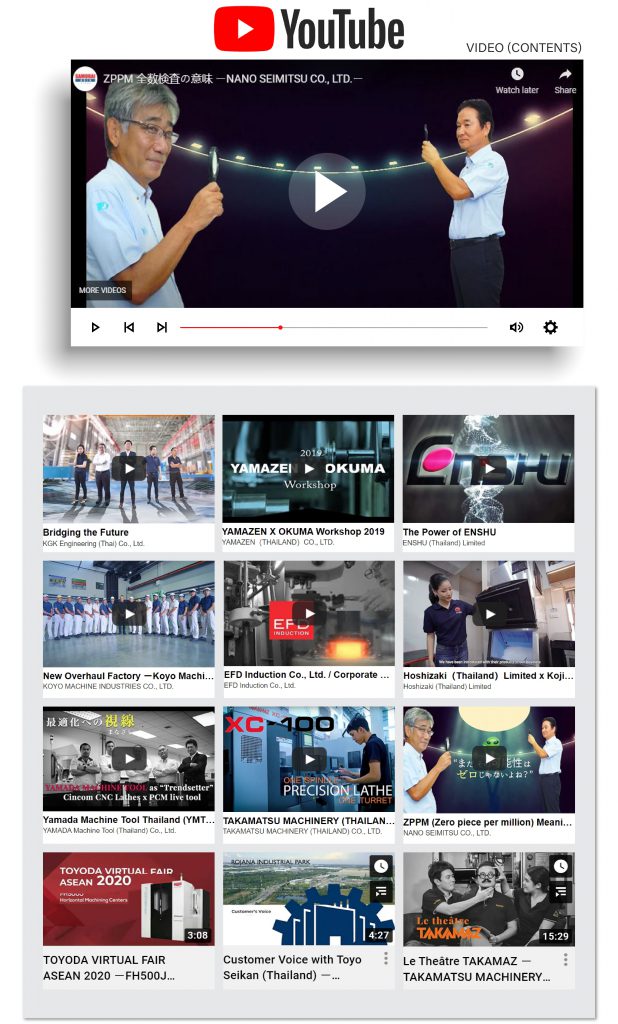This screenshot has width=618, height=1024.
Task: Click KOYO MACHINE INDUSTRIES CO., LTD. text
Action: point(108,686)
